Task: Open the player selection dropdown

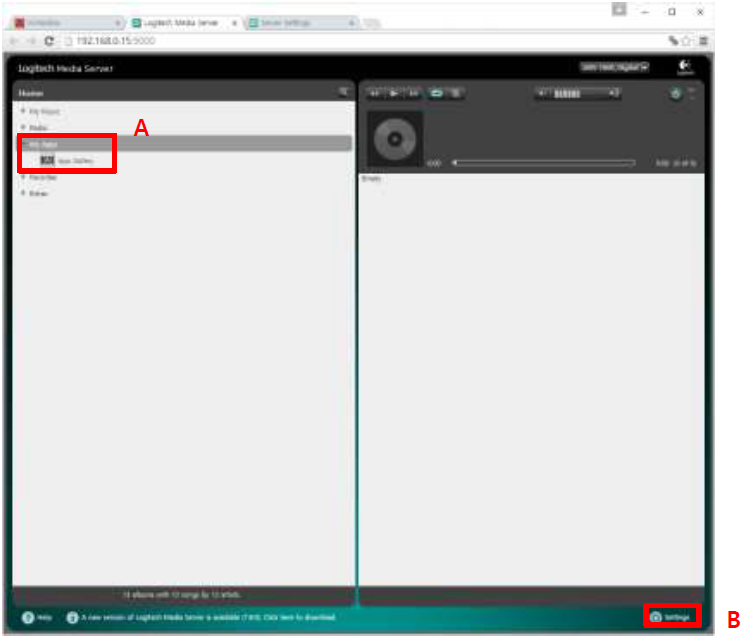Action: (x=614, y=67)
